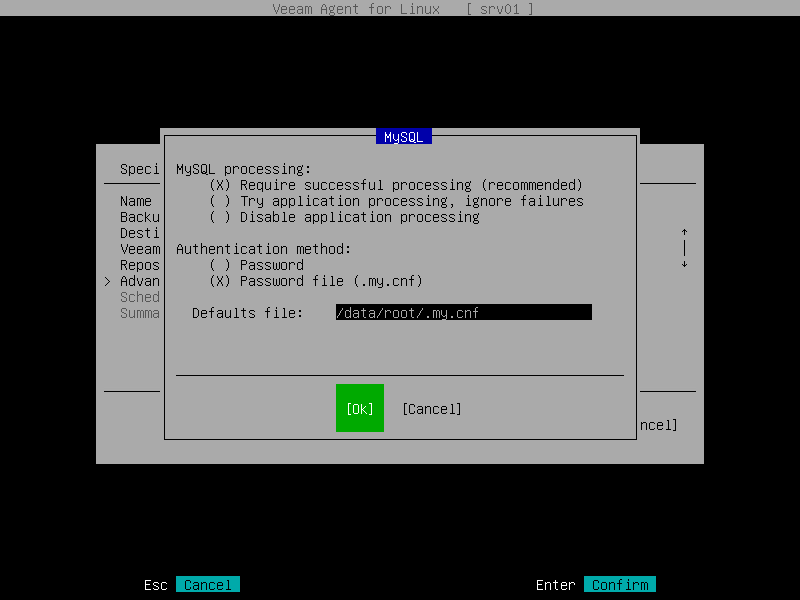
Task: Dismiss the MySQL dialog with its Cancel button
Action: (x=432, y=409)
